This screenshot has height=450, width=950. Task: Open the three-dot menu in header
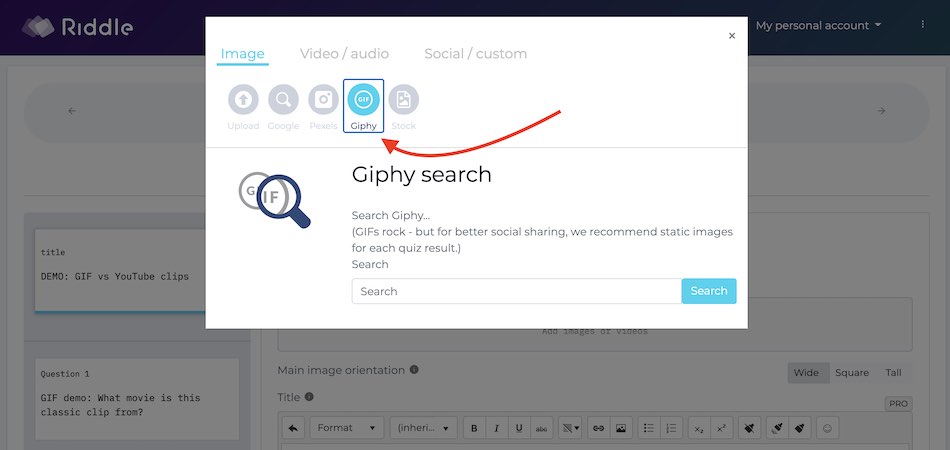(x=923, y=24)
